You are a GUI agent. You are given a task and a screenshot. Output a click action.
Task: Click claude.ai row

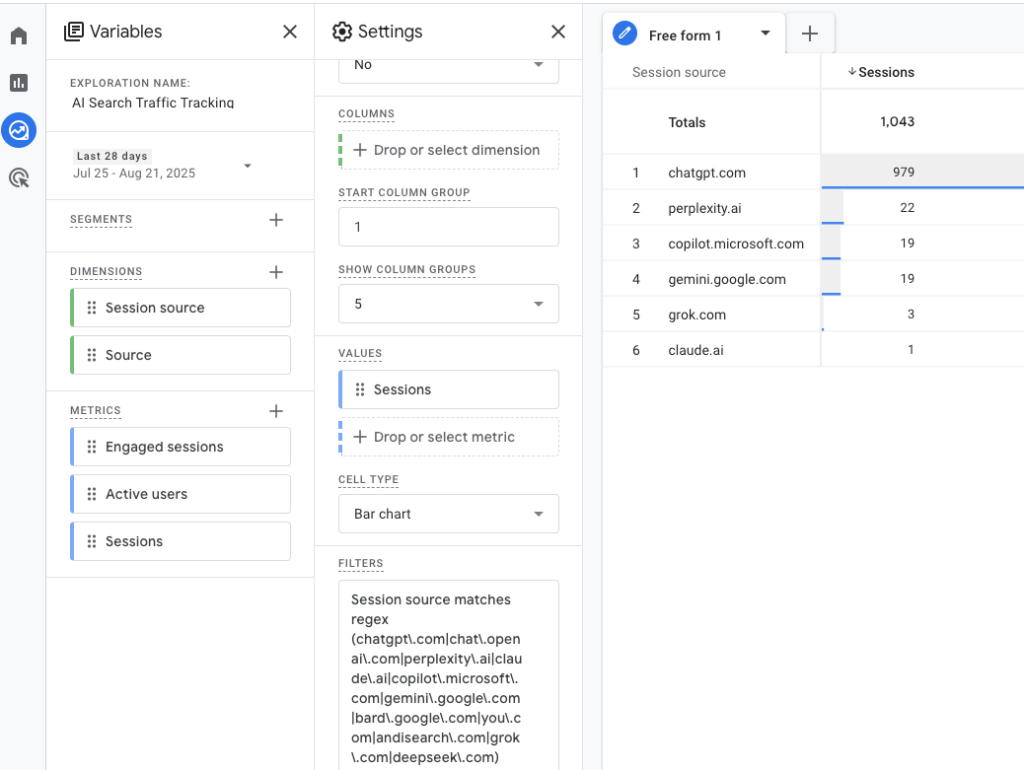813,350
